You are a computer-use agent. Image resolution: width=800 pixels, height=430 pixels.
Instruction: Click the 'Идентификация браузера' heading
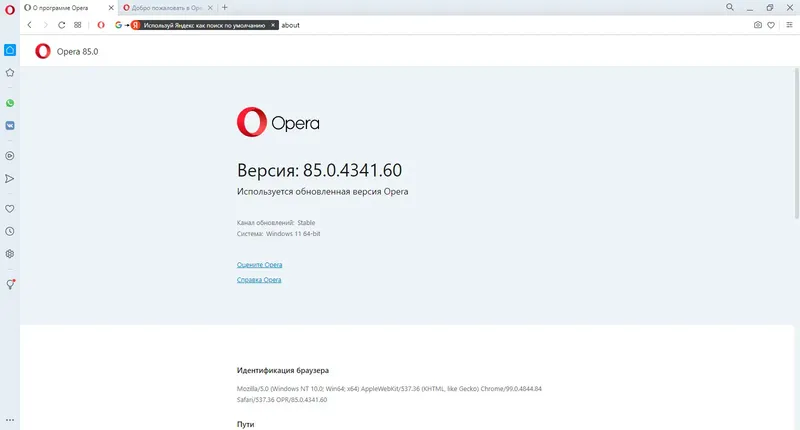pyautogui.click(x=283, y=370)
